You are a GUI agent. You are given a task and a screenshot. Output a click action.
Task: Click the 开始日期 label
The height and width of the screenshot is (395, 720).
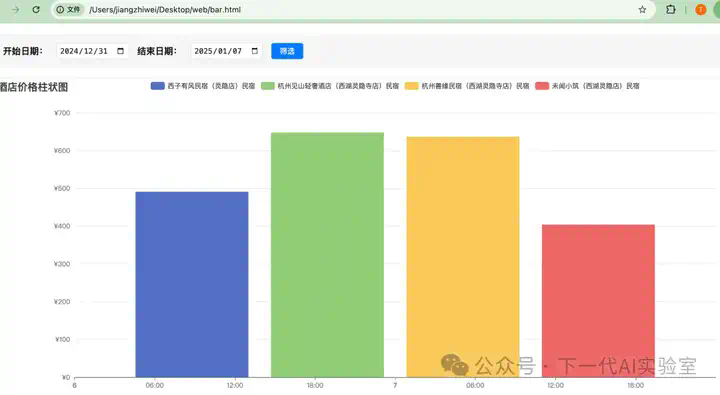[23, 51]
